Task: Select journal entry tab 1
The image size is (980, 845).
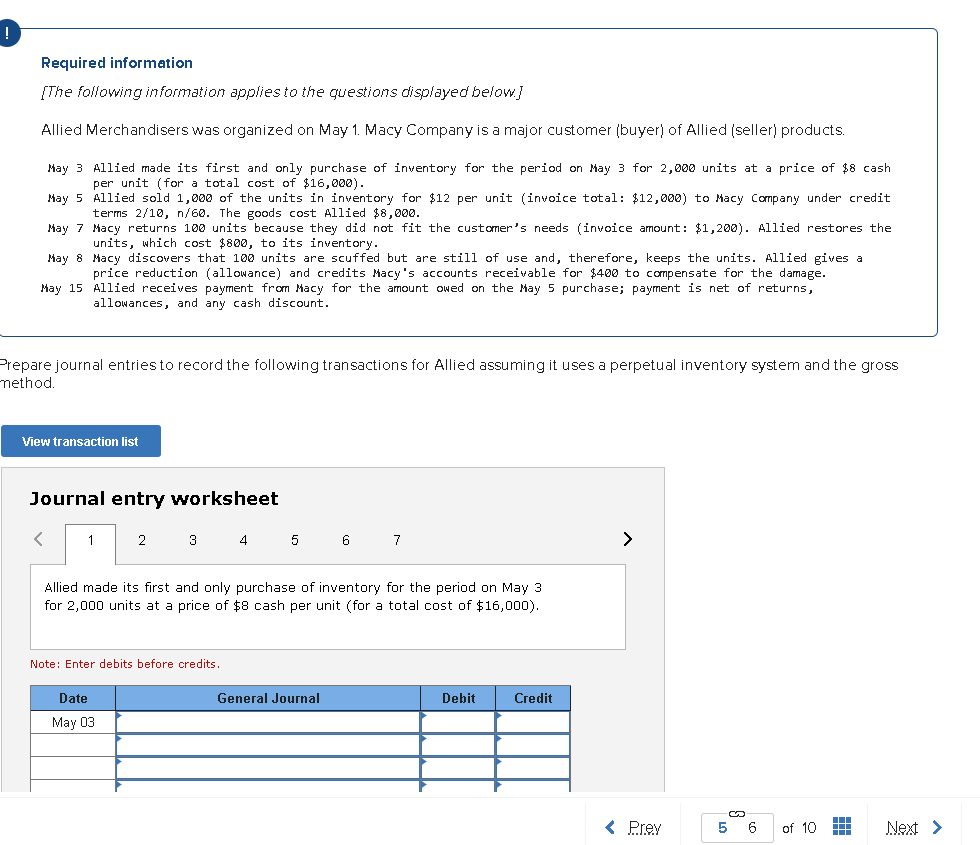Action: (91, 541)
